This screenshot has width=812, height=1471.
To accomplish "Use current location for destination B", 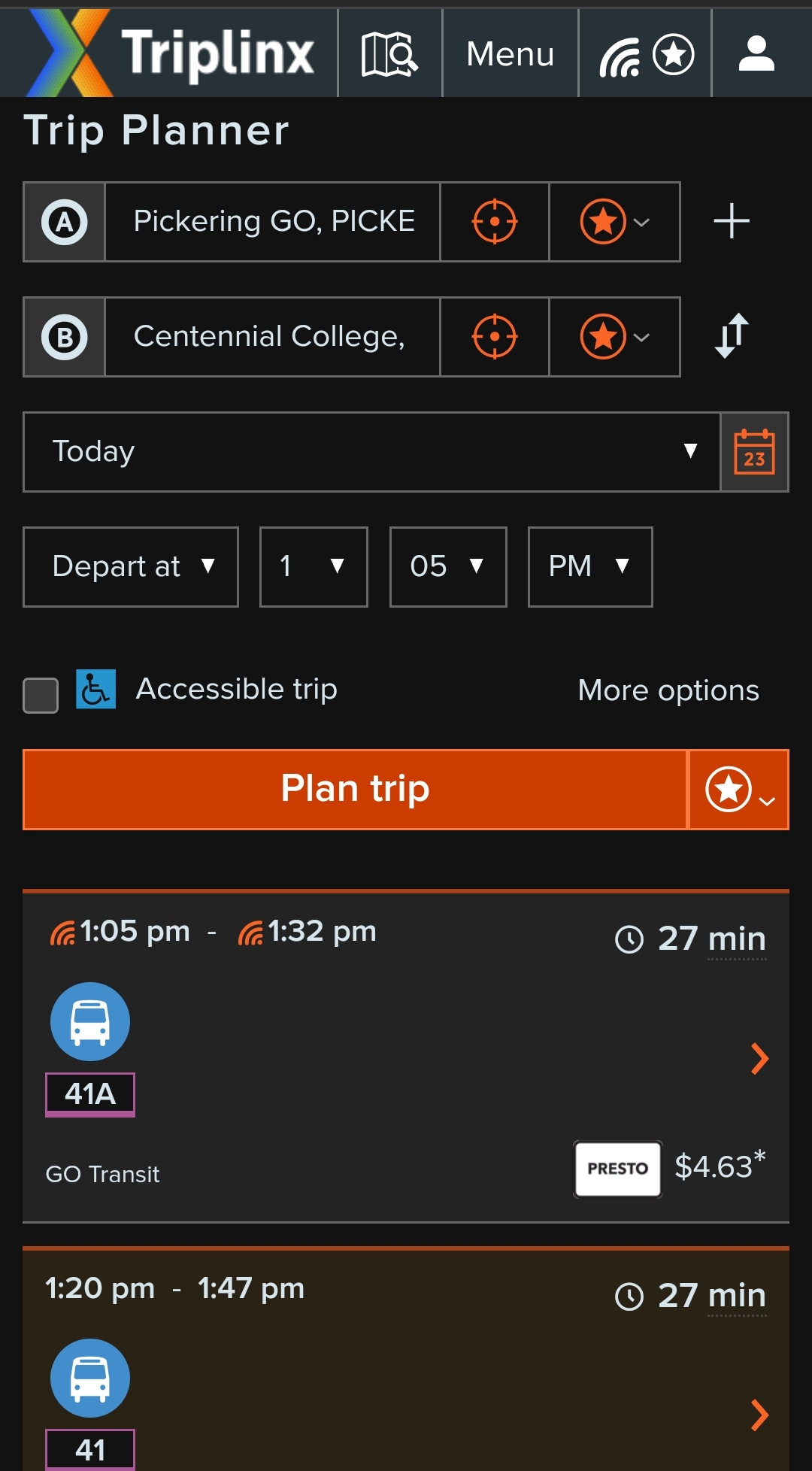I will 494,337.
